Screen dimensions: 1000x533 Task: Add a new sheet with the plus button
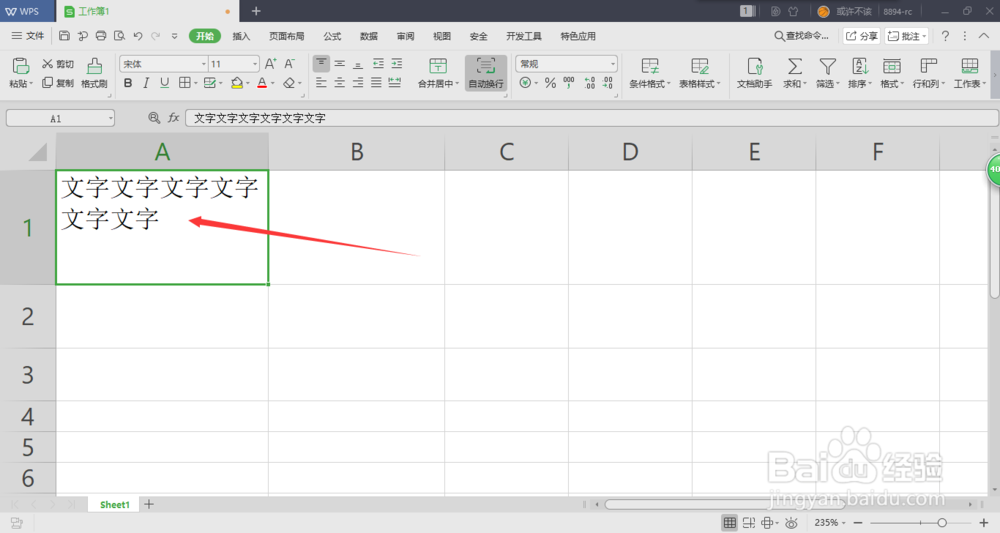pyautogui.click(x=149, y=504)
